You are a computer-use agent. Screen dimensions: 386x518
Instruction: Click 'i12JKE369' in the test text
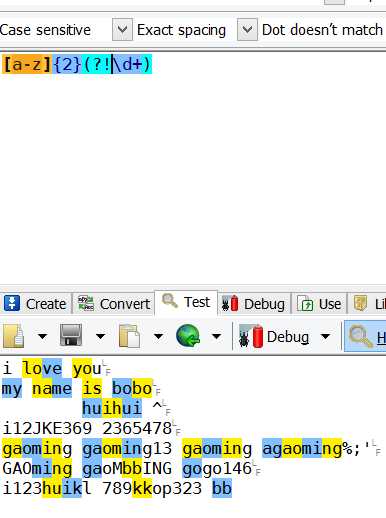click(47, 428)
